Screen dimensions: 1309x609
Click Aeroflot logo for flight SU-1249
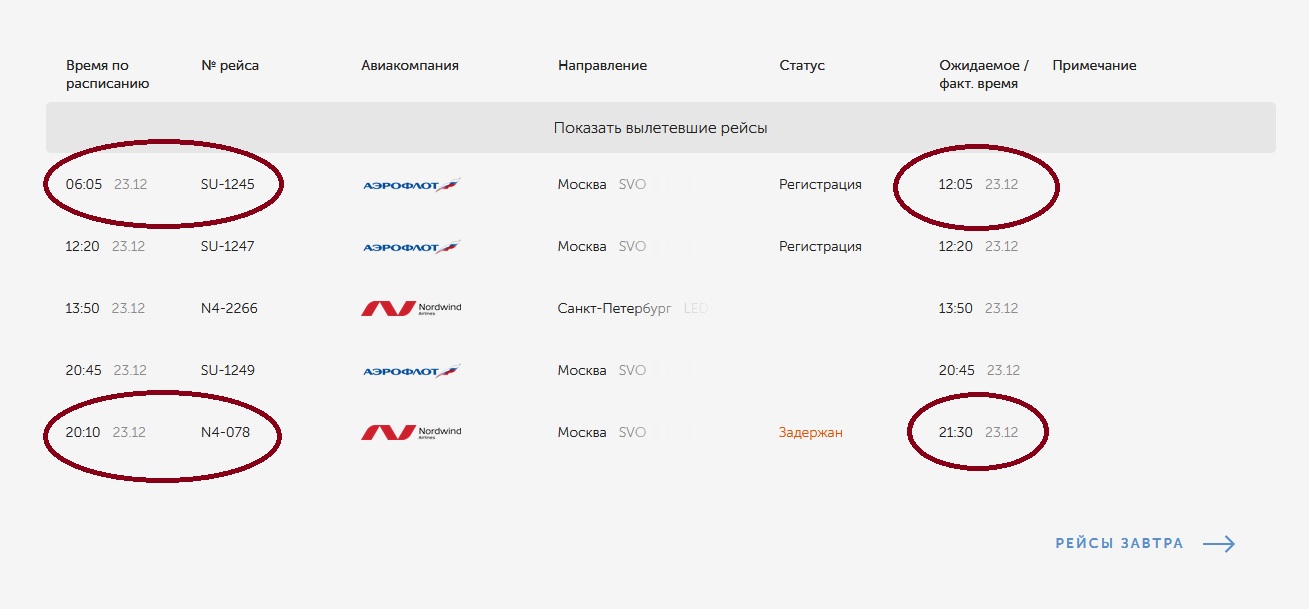[411, 371]
